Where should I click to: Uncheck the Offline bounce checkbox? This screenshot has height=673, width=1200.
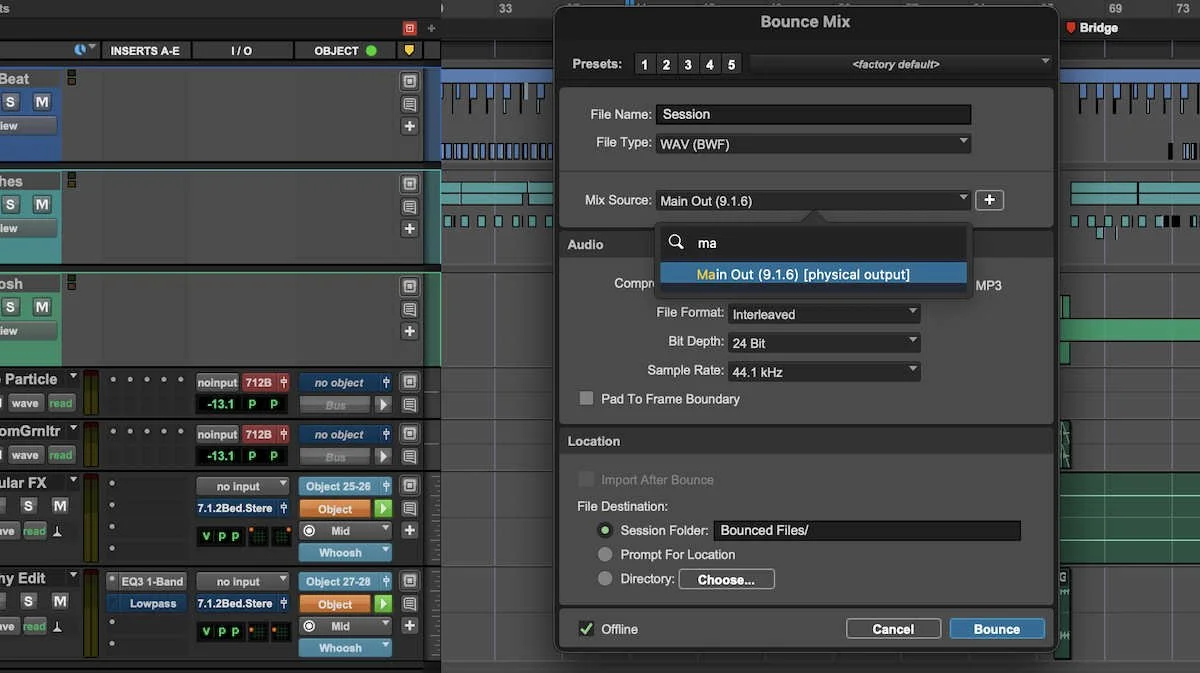click(585, 629)
